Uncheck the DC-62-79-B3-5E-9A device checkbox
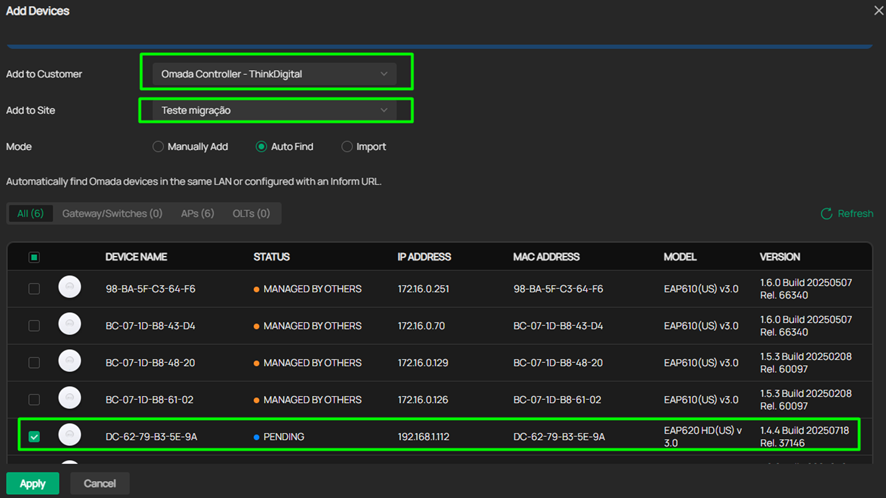 tap(34, 437)
